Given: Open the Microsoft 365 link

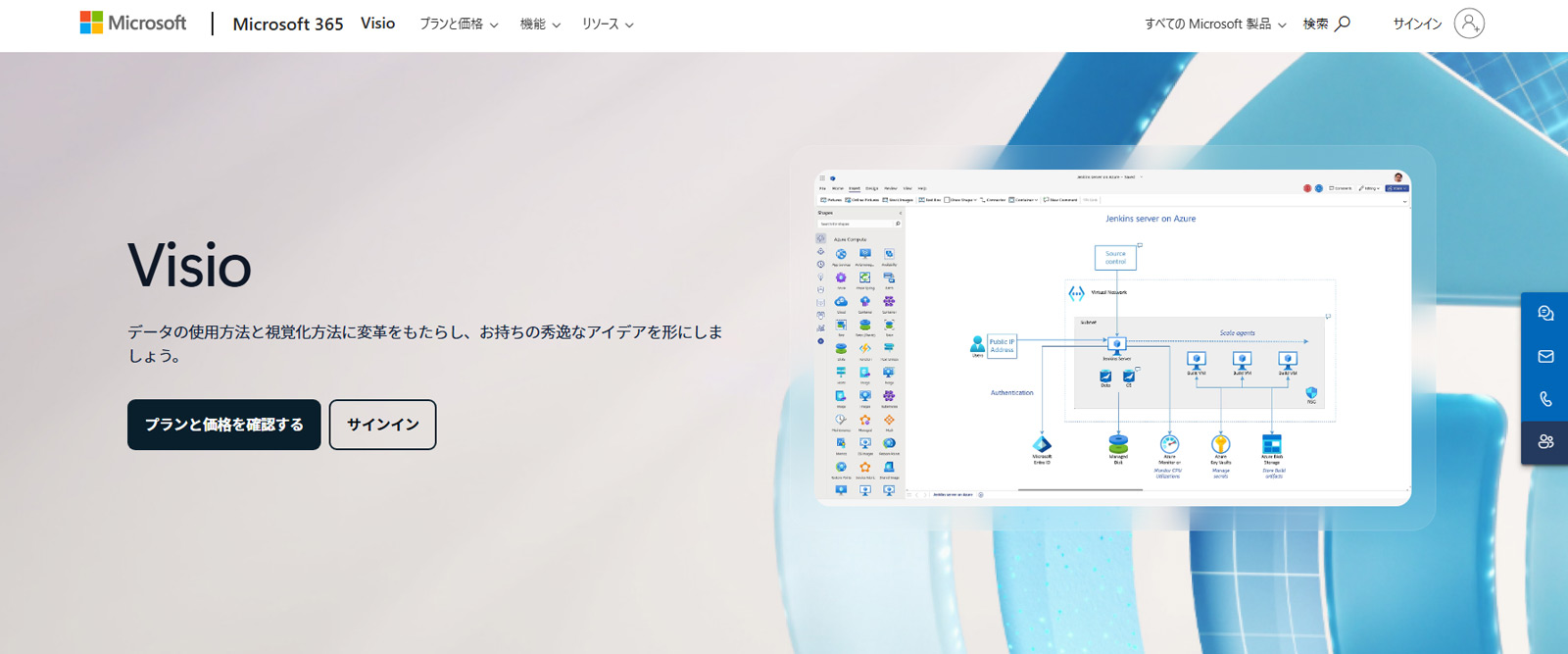Looking at the screenshot, I should (x=288, y=24).
